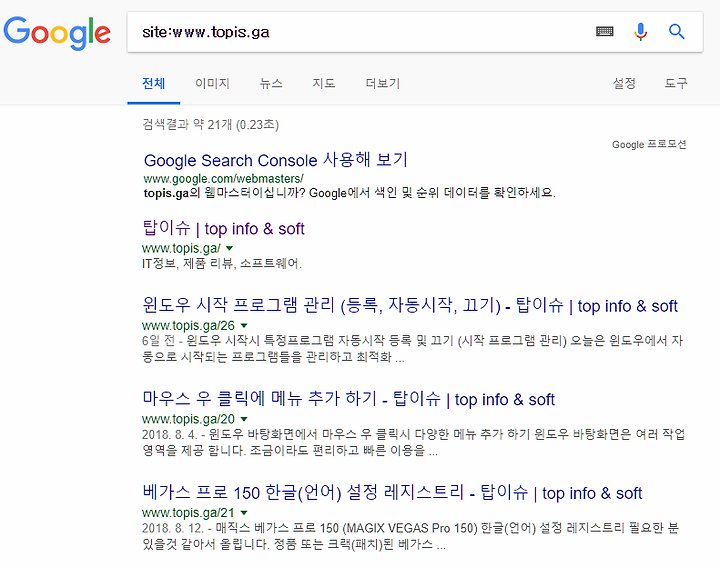720x567 pixels.
Task: Click the 검색결과 약 21개 result stats
Action: 210,124
